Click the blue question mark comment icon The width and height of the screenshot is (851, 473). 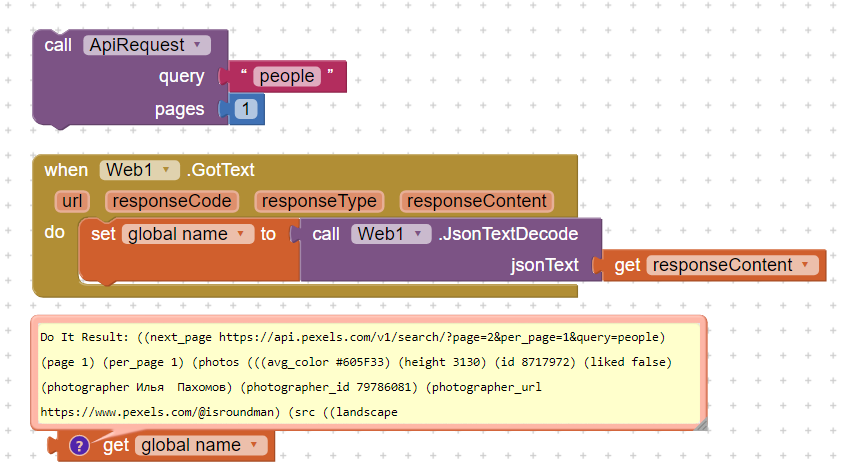pyautogui.click(x=80, y=446)
